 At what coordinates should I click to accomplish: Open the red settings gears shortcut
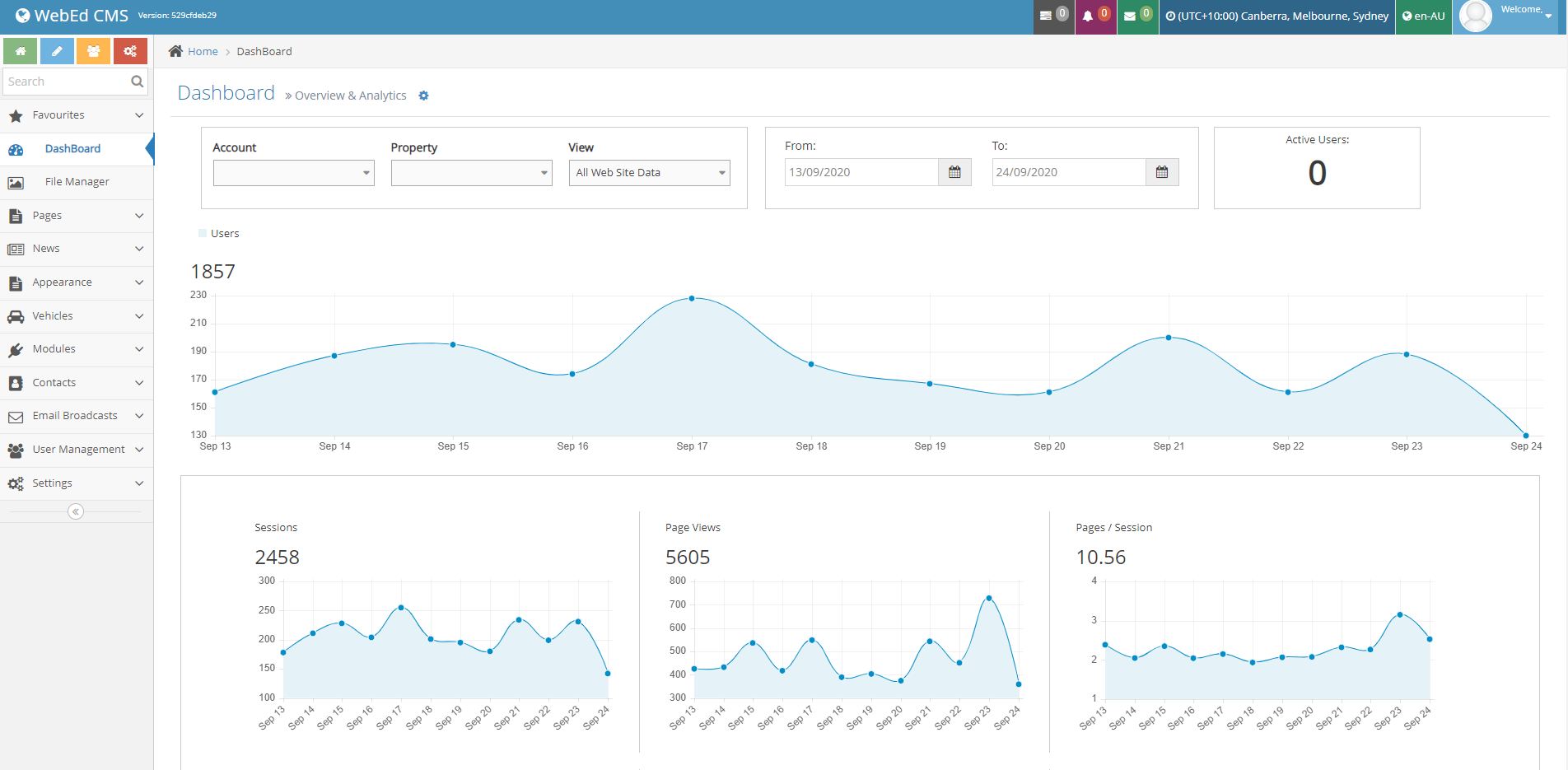click(130, 51)
